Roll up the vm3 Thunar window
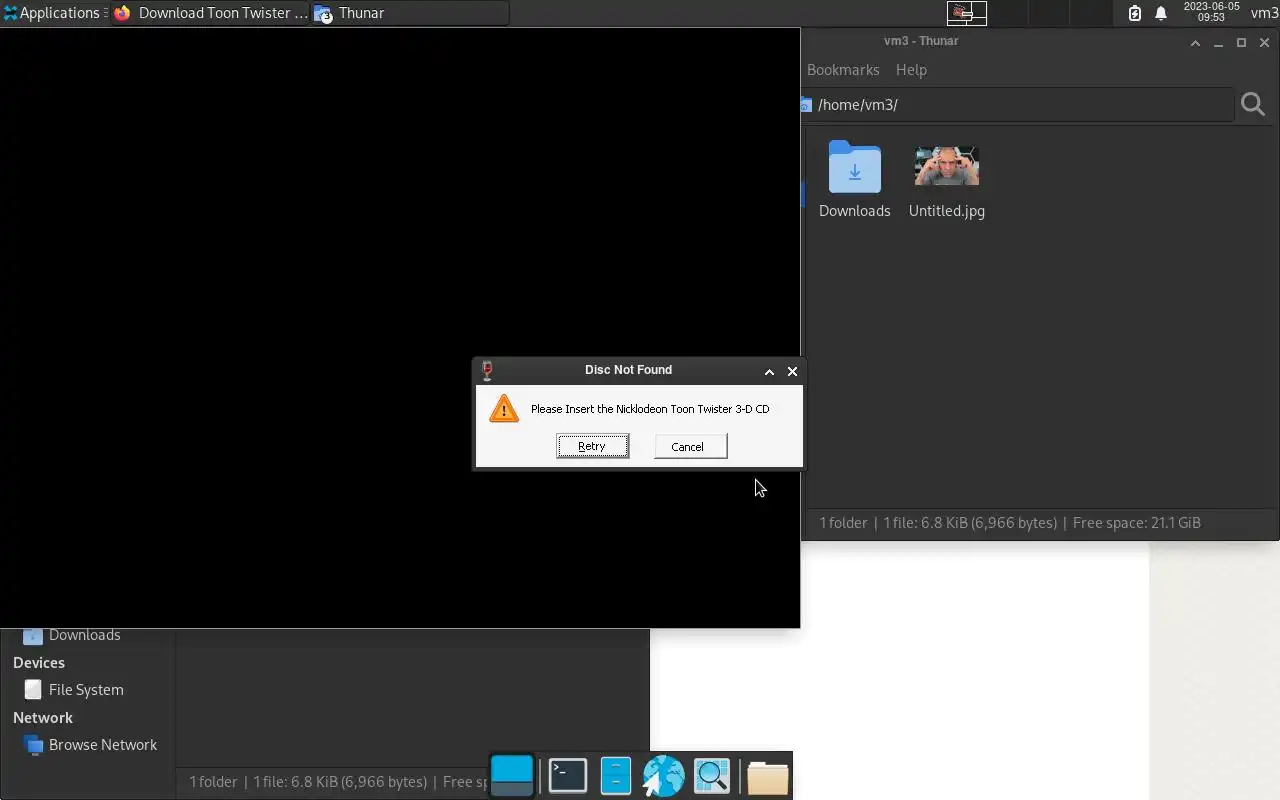The image size is (1280, 800). [1195, 42]
